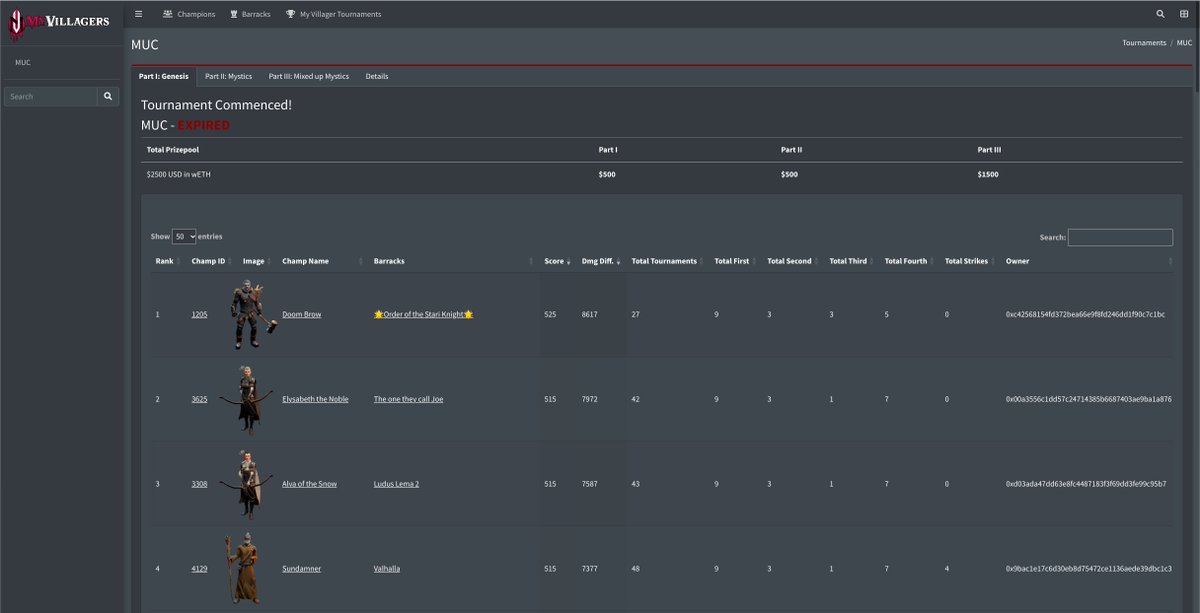Sort table by Champ Name column

pyautogui.click(x=323, y=261)
